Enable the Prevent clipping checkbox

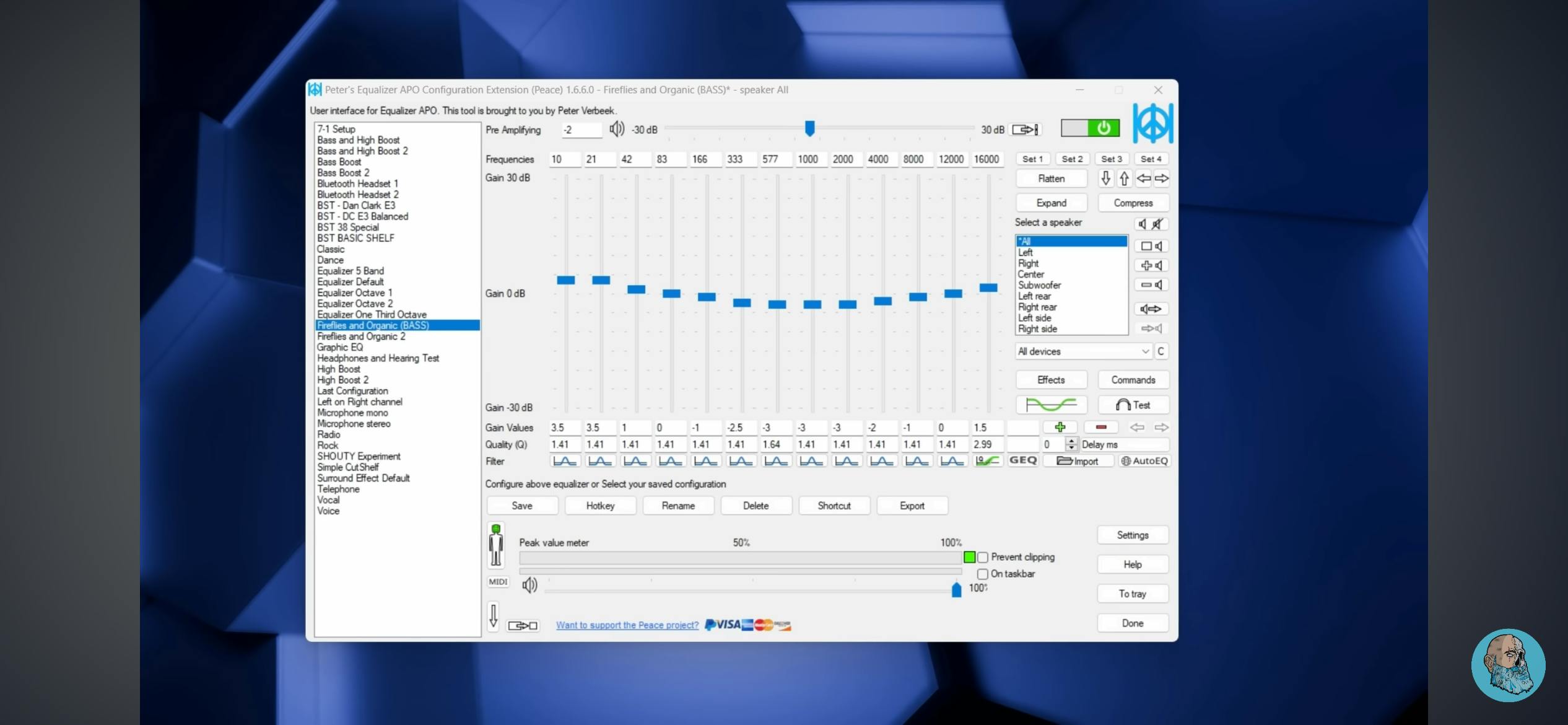pyautogui.click(x=983, y=557)
